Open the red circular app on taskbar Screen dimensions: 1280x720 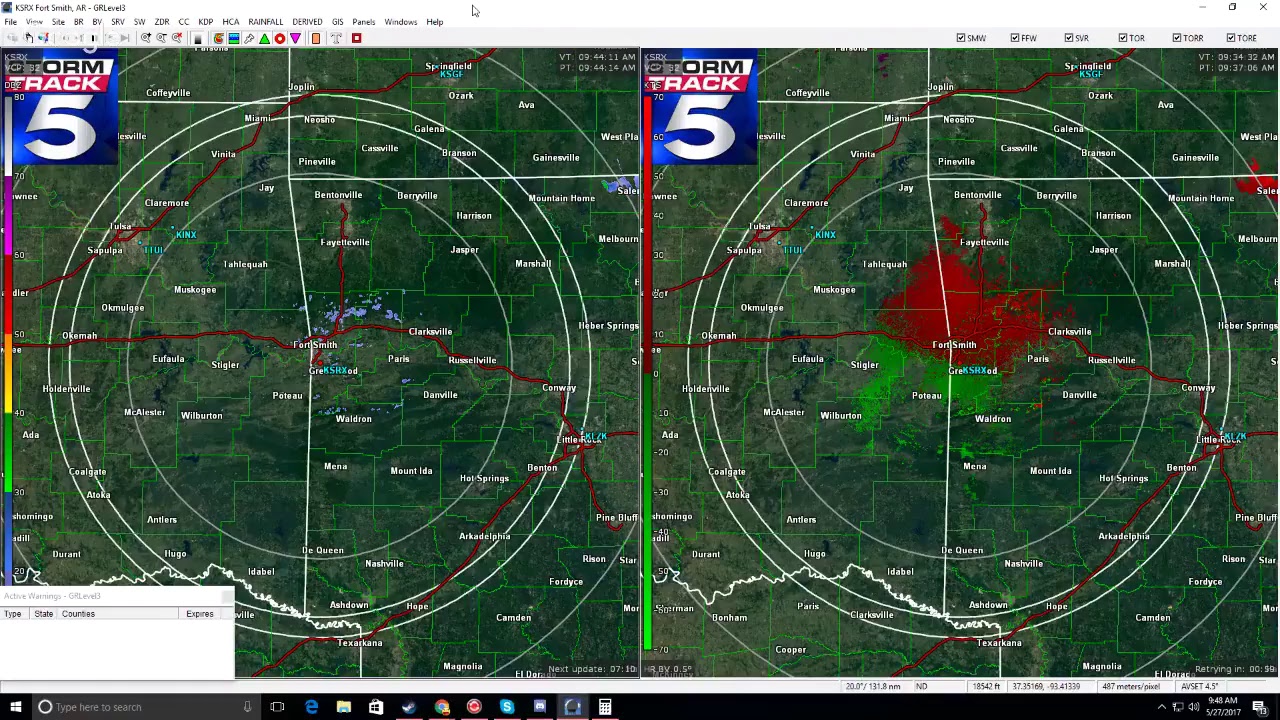tap(474, 707)
